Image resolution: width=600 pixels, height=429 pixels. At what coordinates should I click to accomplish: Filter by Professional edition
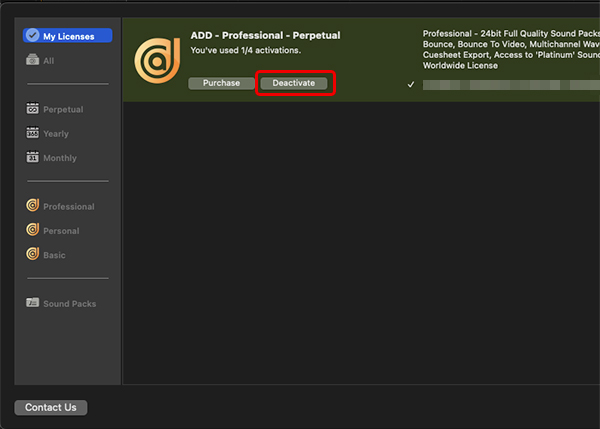click(69, 207)
